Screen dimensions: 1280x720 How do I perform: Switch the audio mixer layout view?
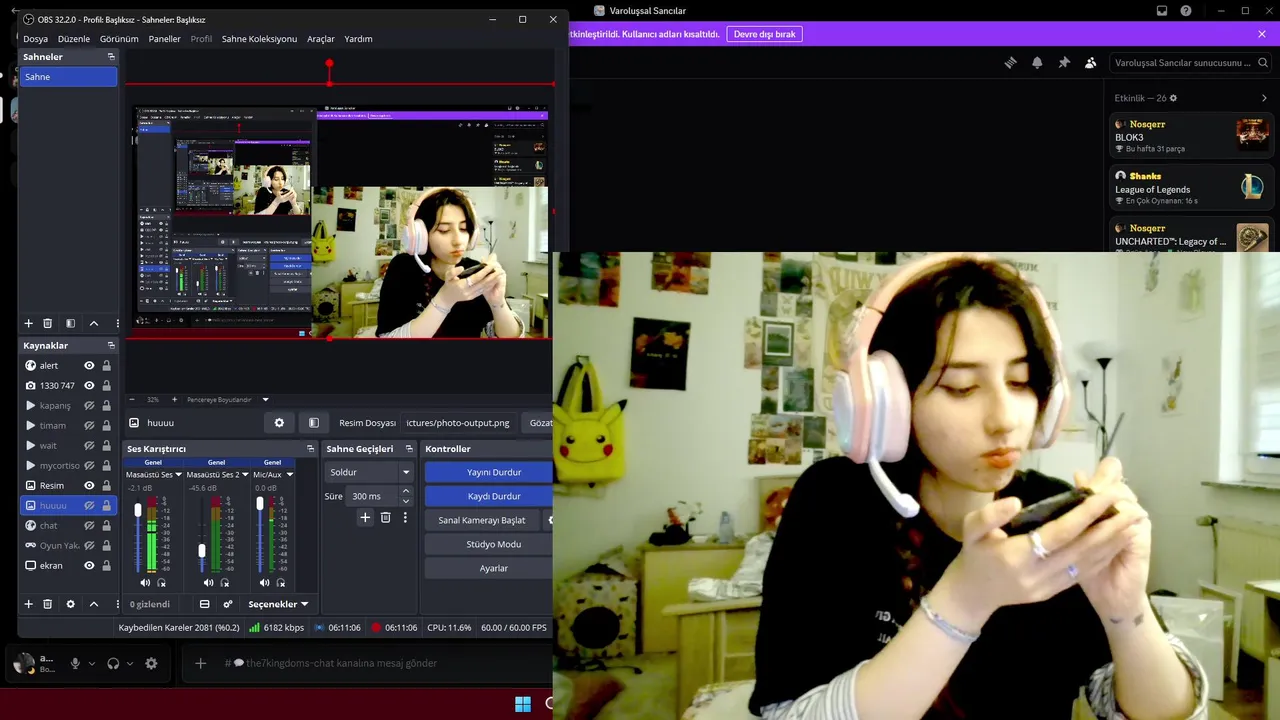pyautogui.click(x=205, y=604)
